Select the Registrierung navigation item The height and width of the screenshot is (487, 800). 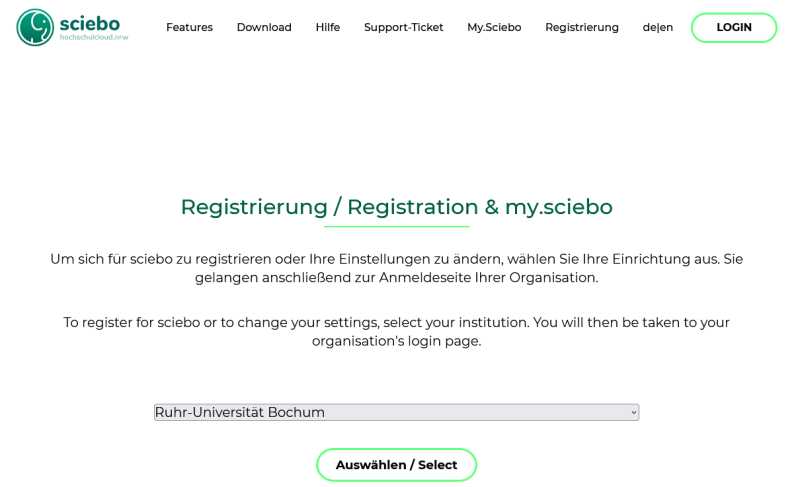click(x=582, y=27)
